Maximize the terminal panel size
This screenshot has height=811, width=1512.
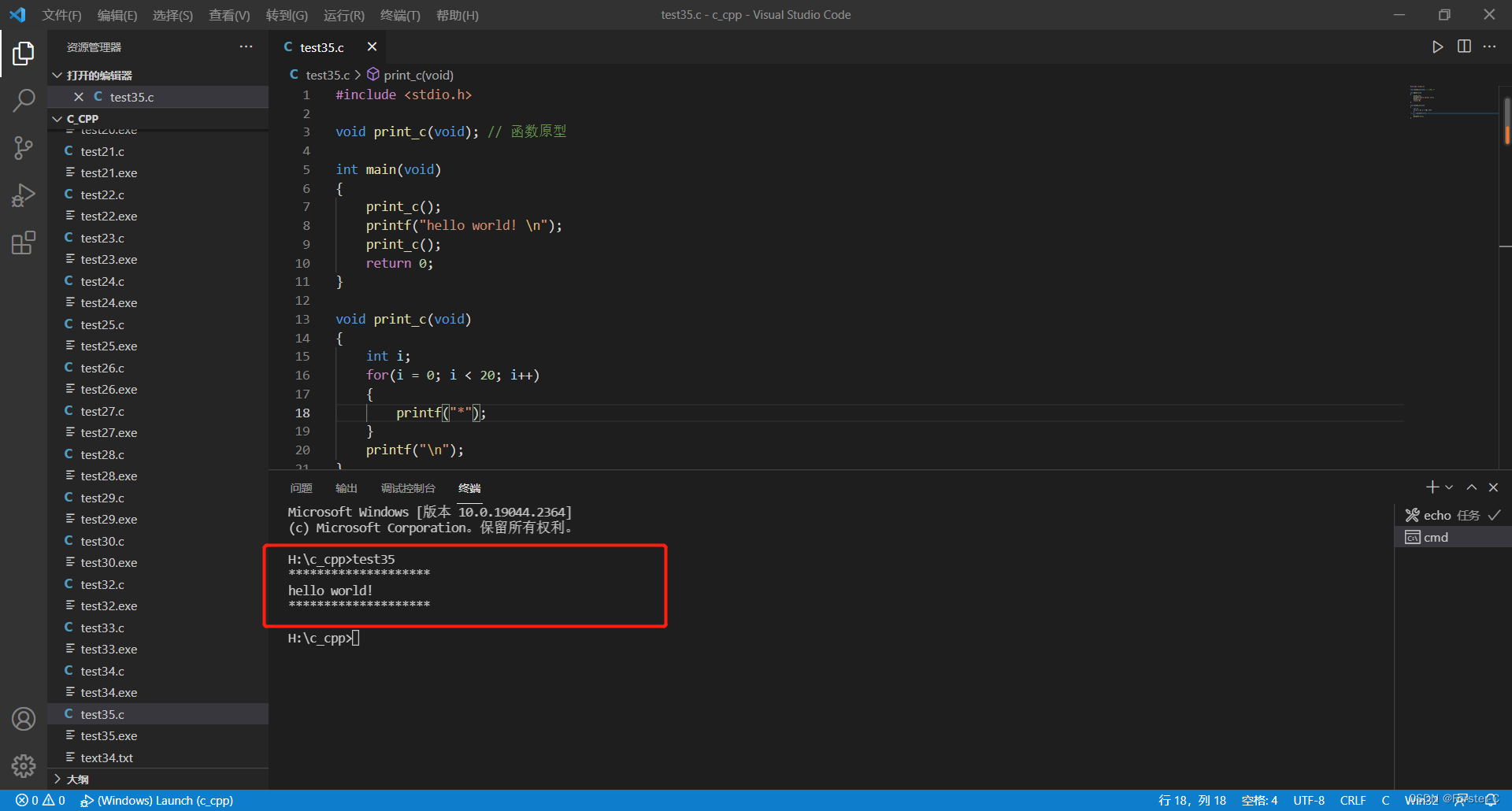[x=1471, y=487]
